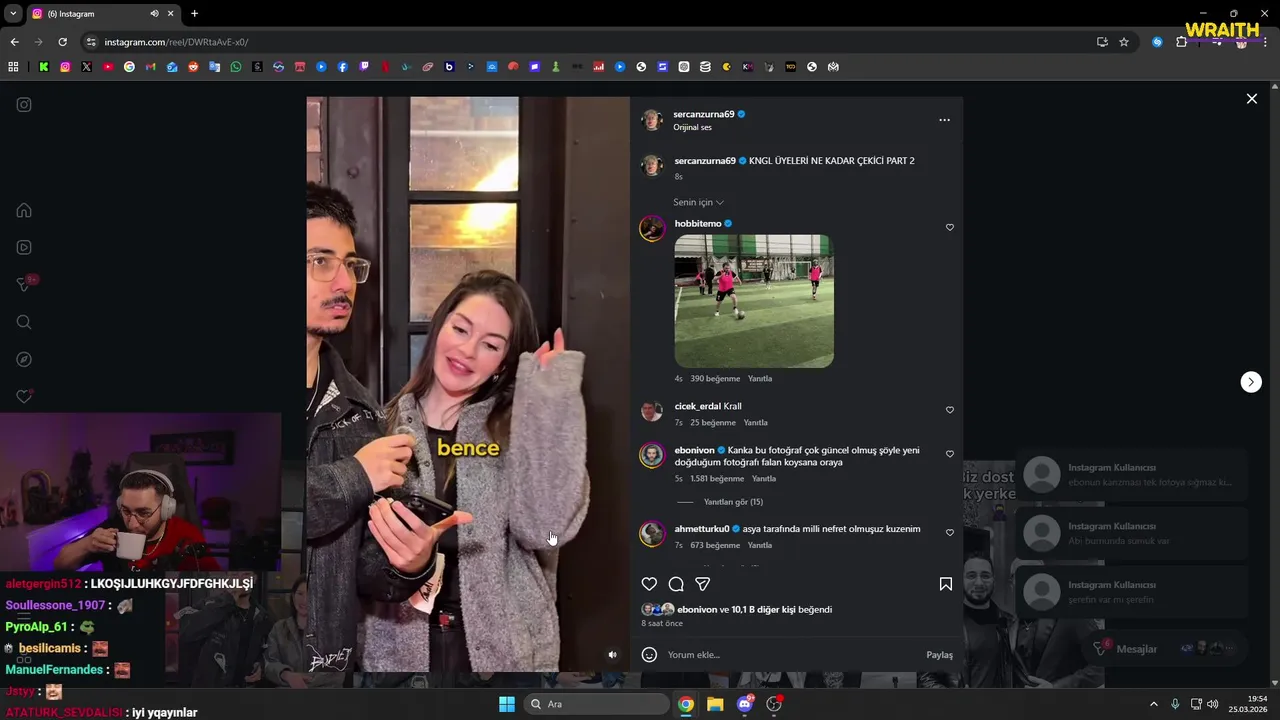The height and width of the screenshot is (720, 1280).
Task: Go to next reel arrow
Action: [x=1251, y=382]
